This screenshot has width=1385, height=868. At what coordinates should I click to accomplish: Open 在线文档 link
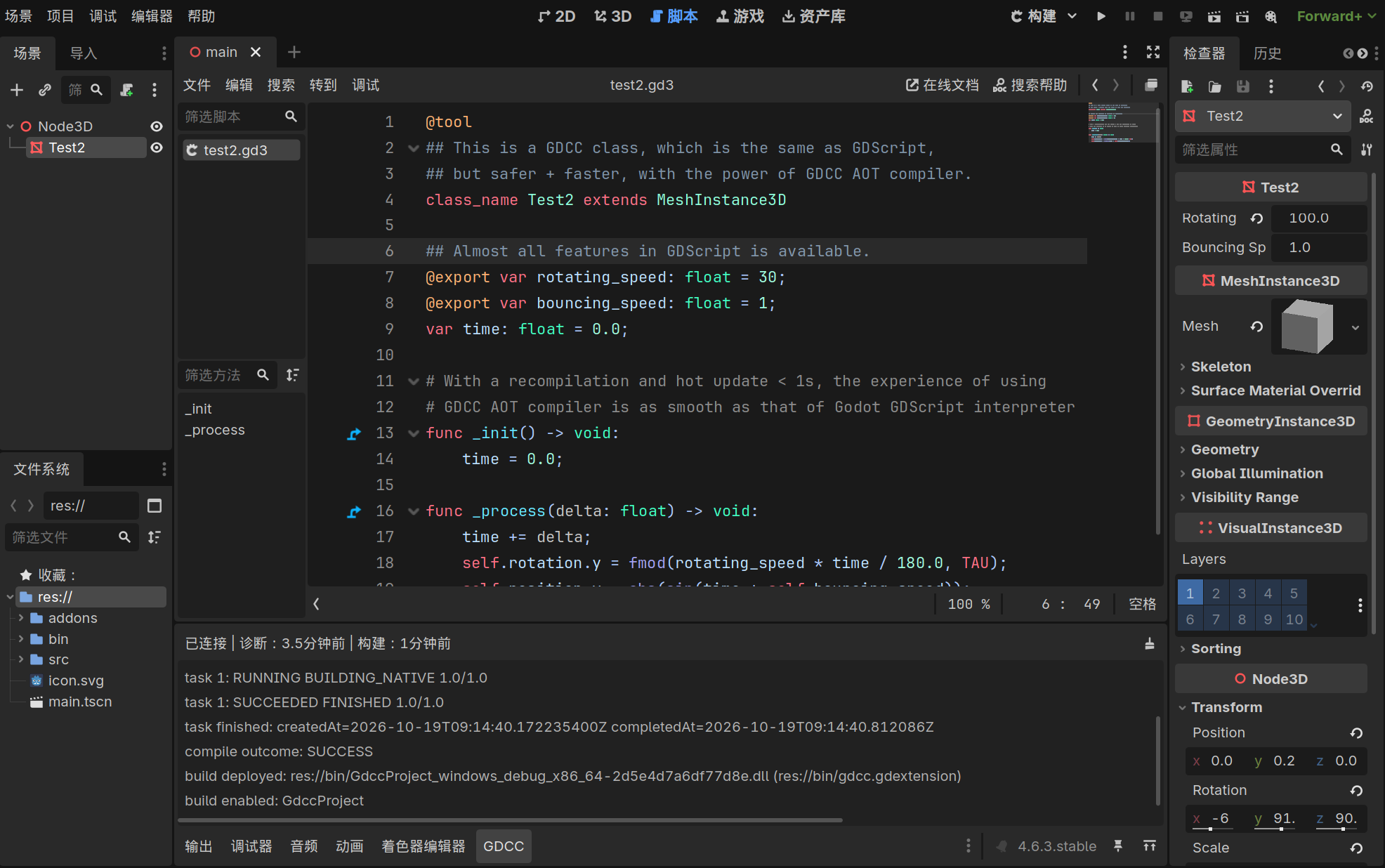(943, 85)
